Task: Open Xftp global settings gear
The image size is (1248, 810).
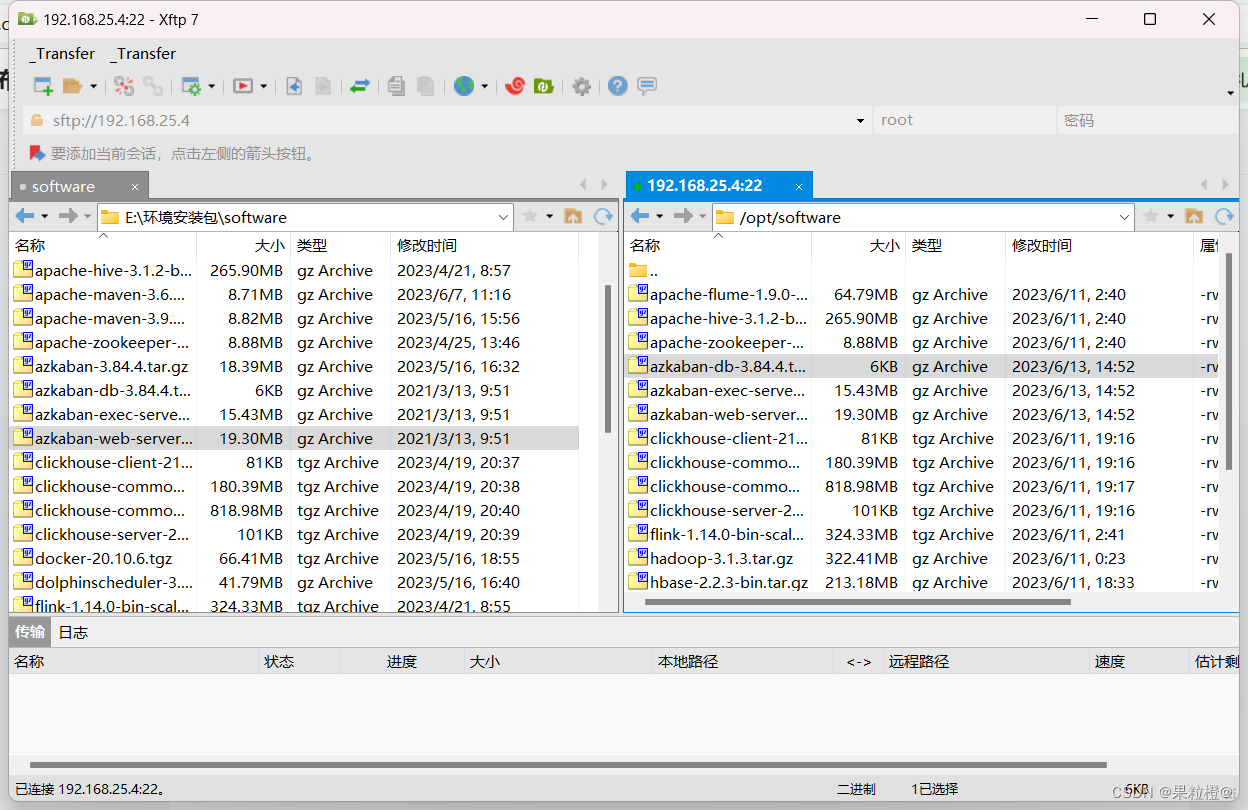Action: [581, 86]
